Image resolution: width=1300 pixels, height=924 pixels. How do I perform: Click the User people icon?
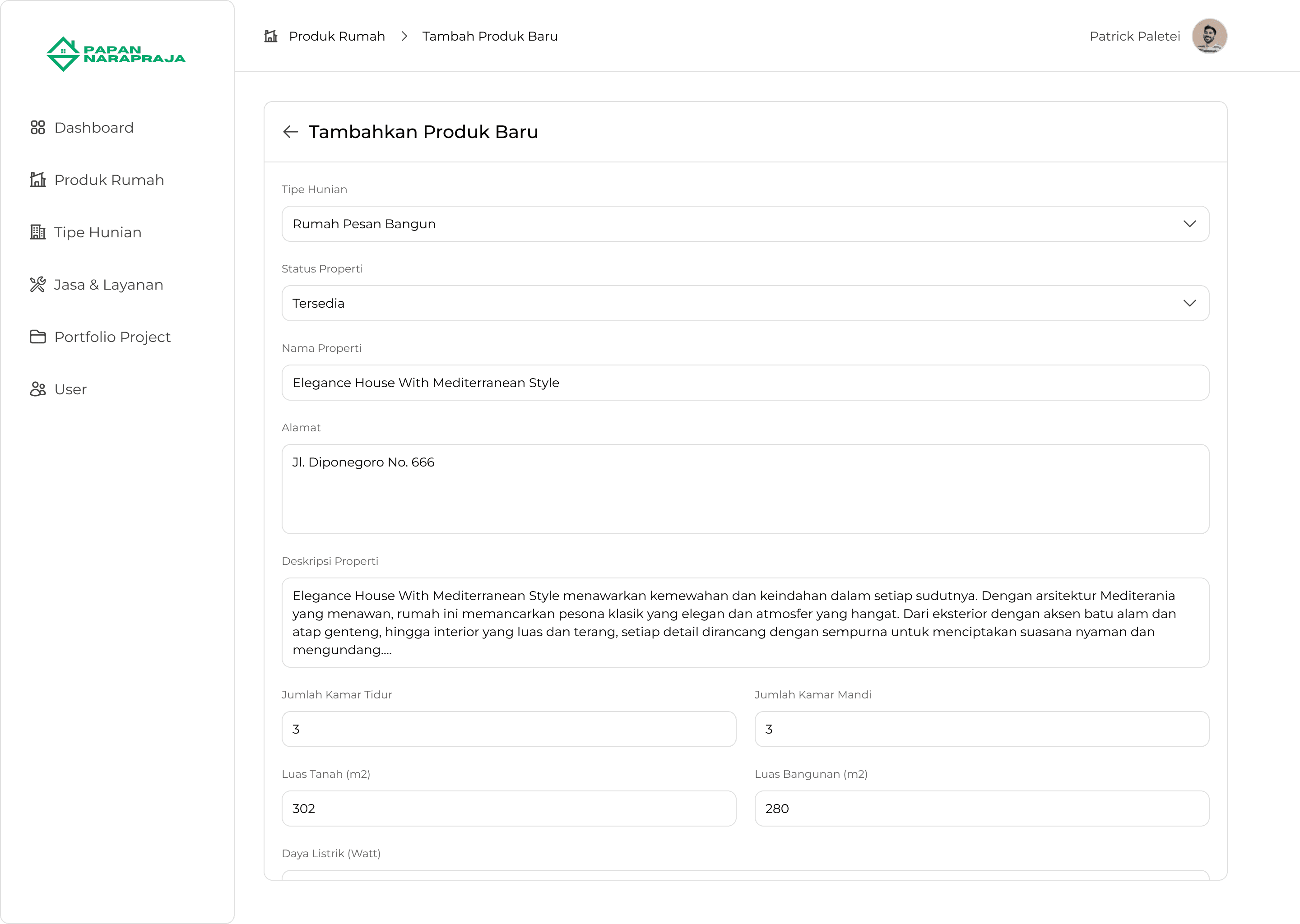point(37,389)
